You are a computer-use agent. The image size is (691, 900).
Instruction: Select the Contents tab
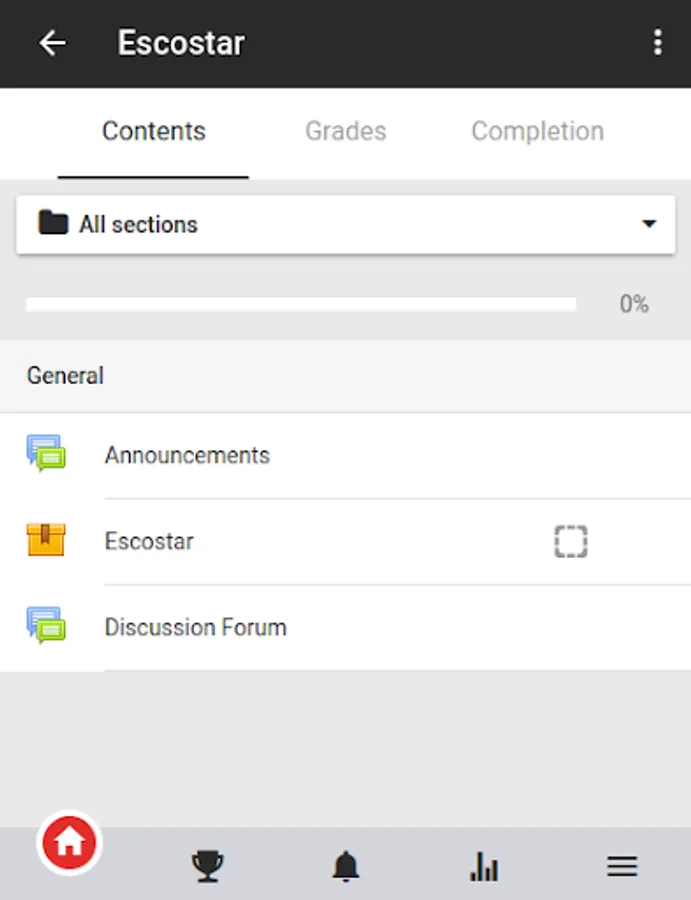pos(153,131)
